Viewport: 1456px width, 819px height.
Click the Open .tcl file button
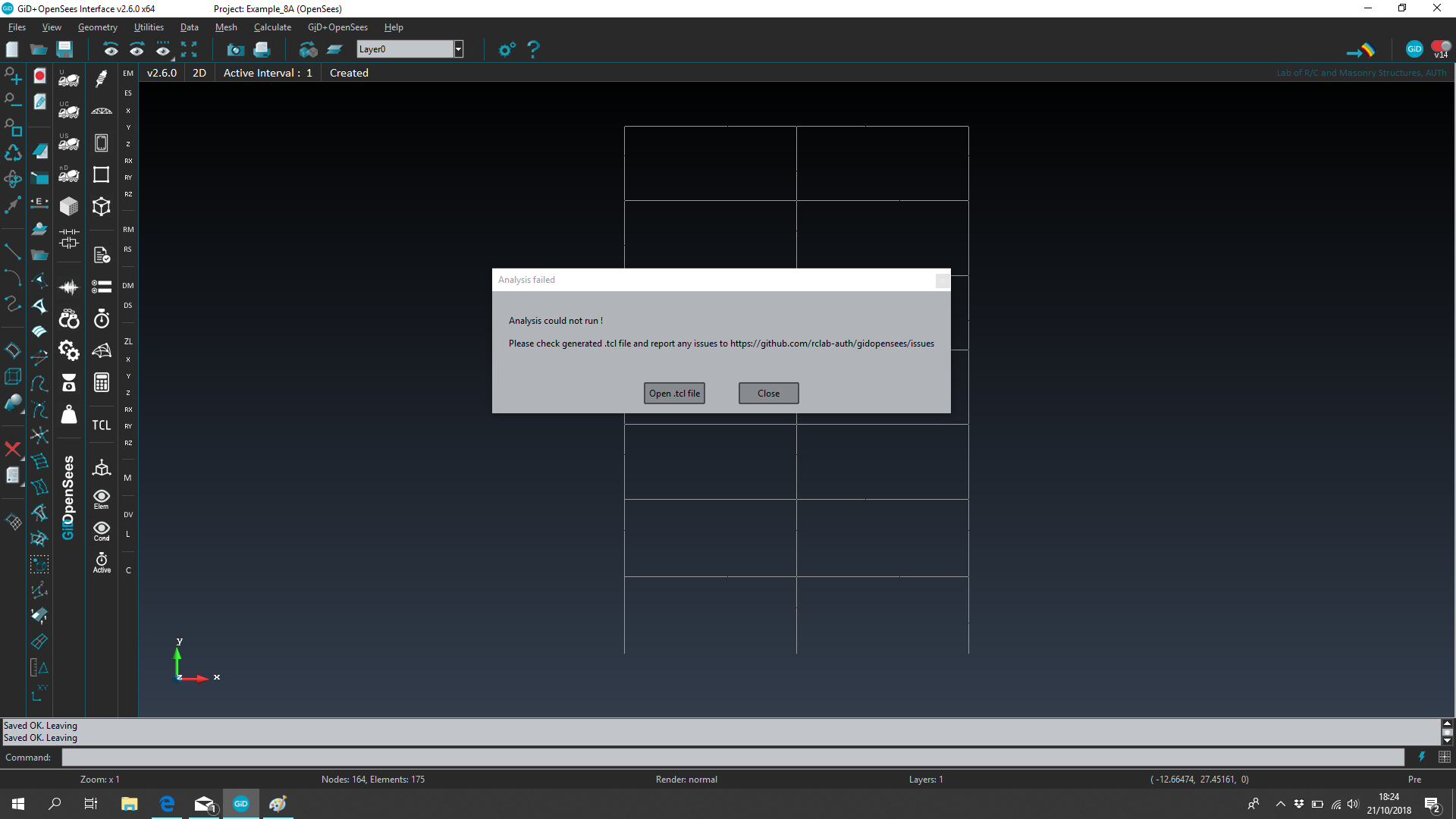coord(673,393)
